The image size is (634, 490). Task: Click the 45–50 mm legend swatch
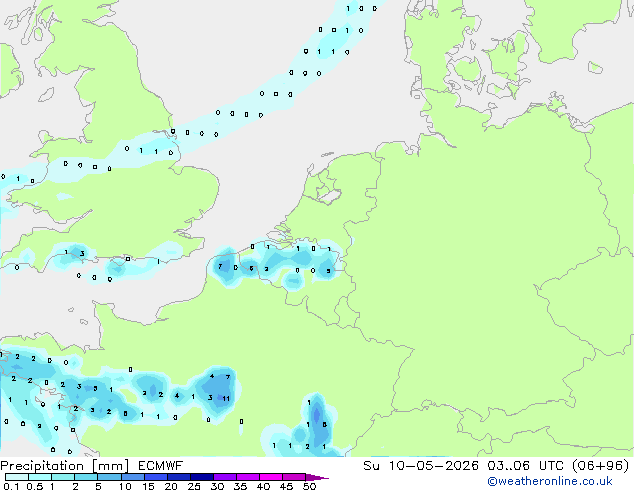[x=294, y=477]
